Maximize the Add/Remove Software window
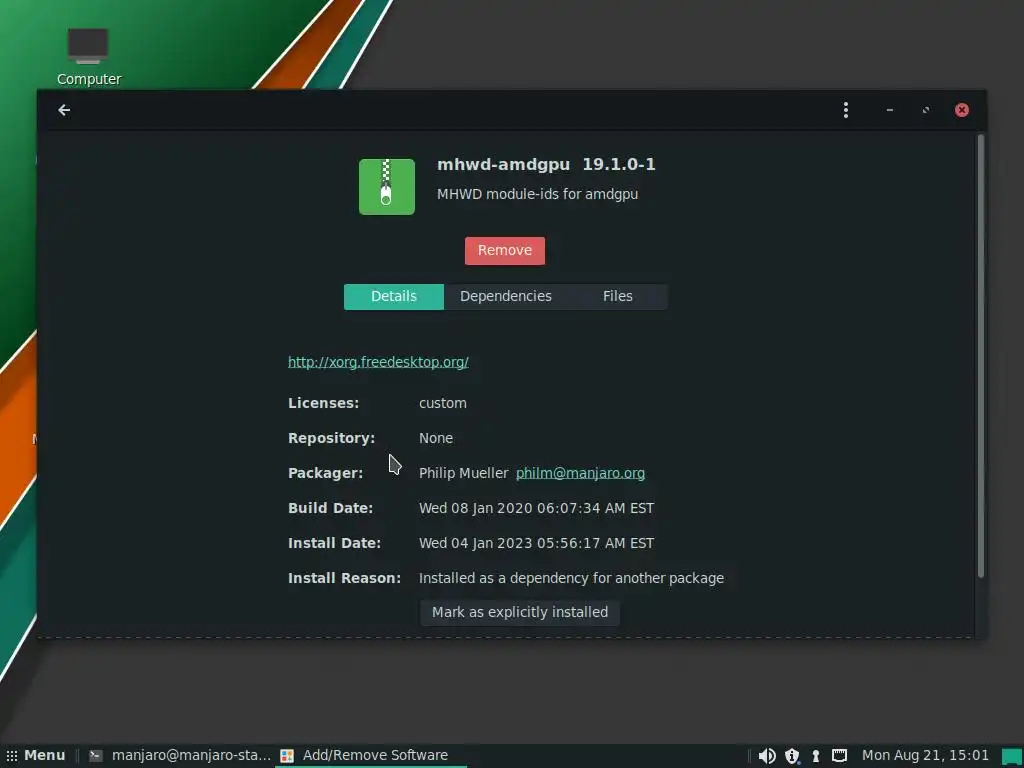The image size is (1024, 768). click(925, 110)
